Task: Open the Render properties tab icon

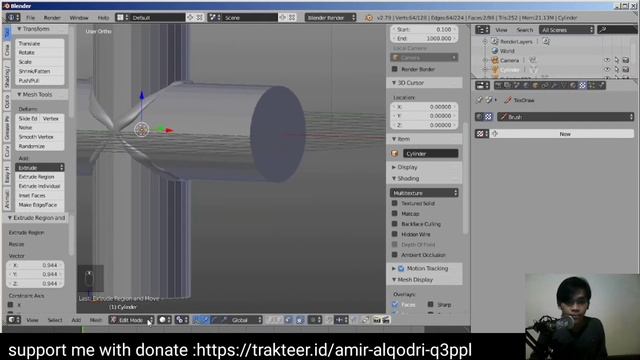Action: (x=498, y=85)
